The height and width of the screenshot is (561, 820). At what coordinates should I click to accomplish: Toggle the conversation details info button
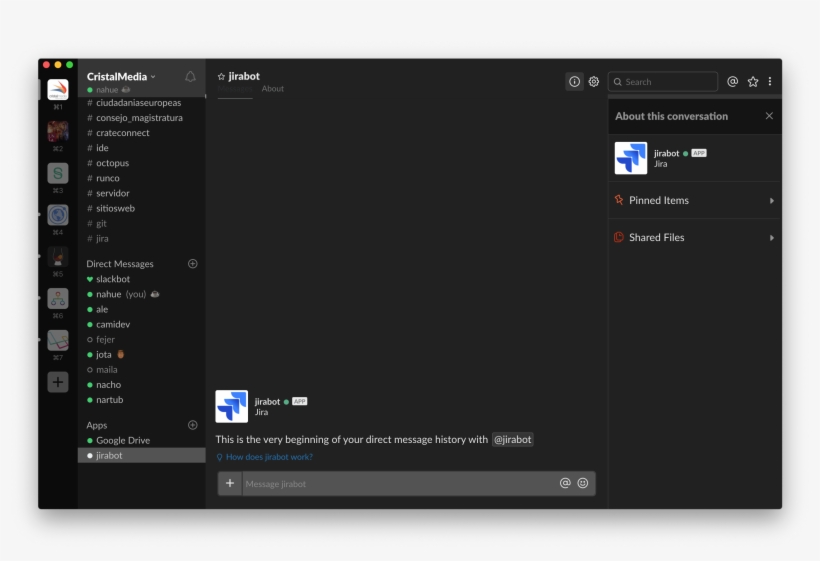[x=574, y=82]
